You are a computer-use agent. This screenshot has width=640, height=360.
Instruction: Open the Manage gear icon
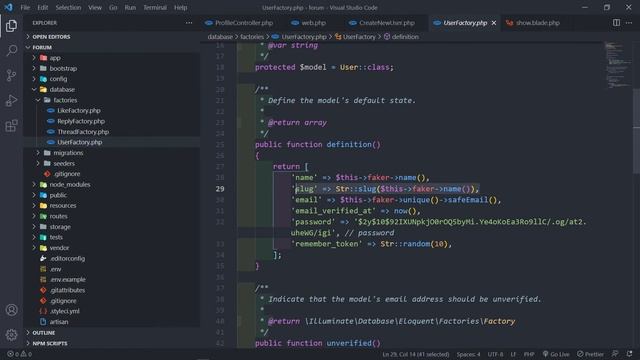coord(11,335)
